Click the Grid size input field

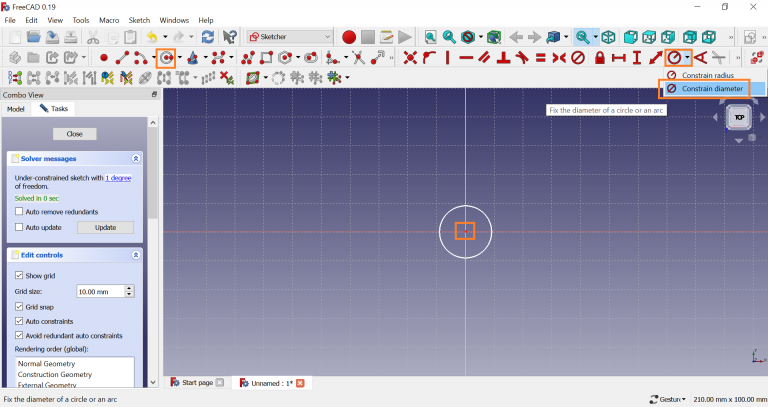click(99, 291)
